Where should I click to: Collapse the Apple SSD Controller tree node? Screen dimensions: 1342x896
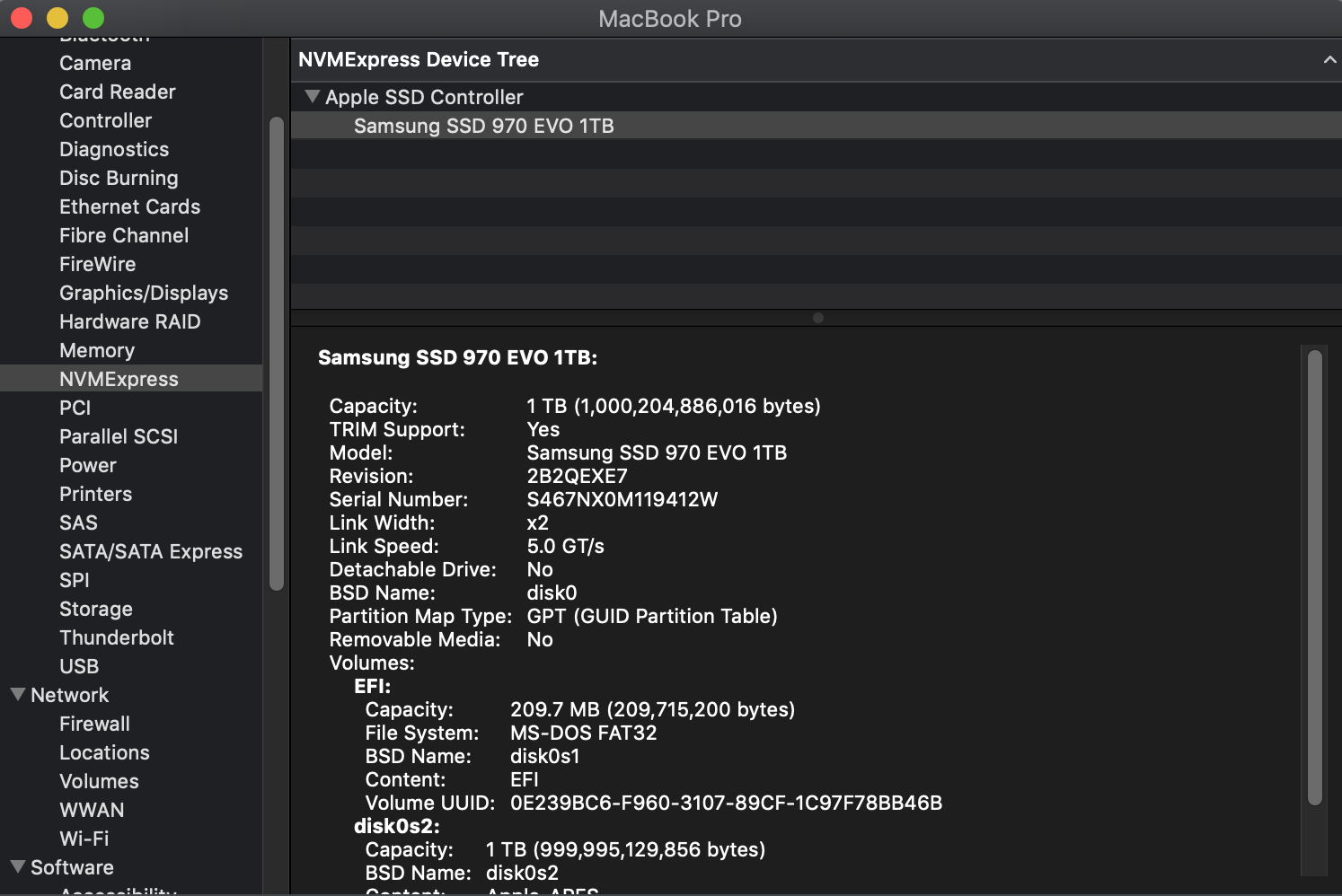pyautogui.click(x=312, y=97)
